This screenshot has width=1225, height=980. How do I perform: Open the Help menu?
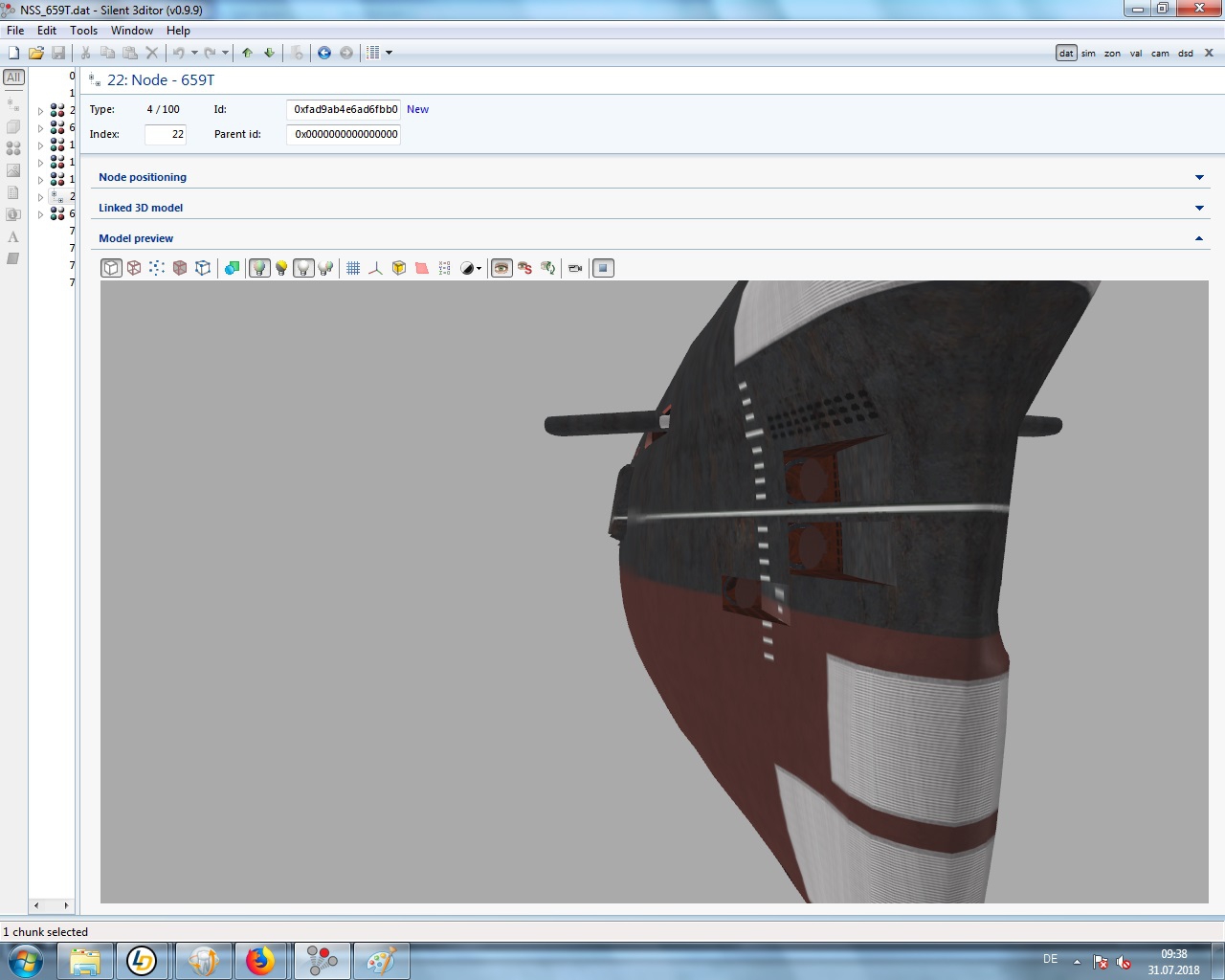tap(178, 31)
